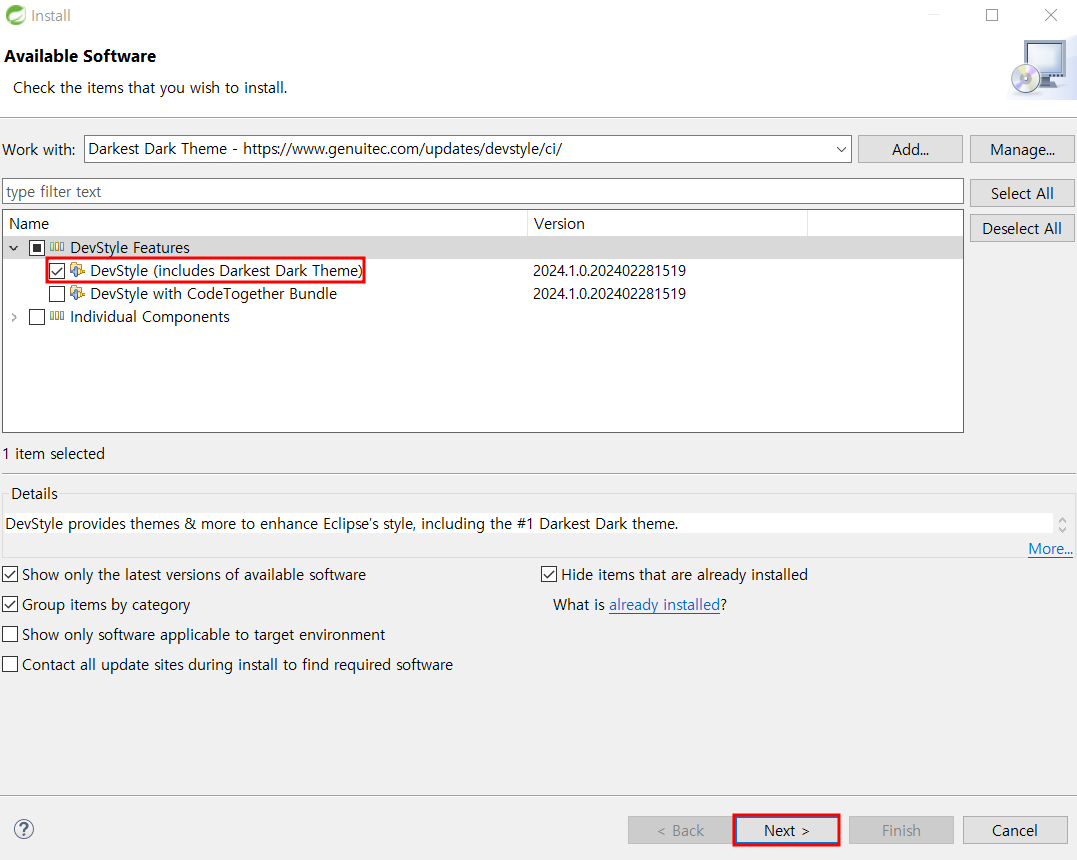1077x860 pixels.
Task: Click the Manage... button
Action: coord(1022,149)
